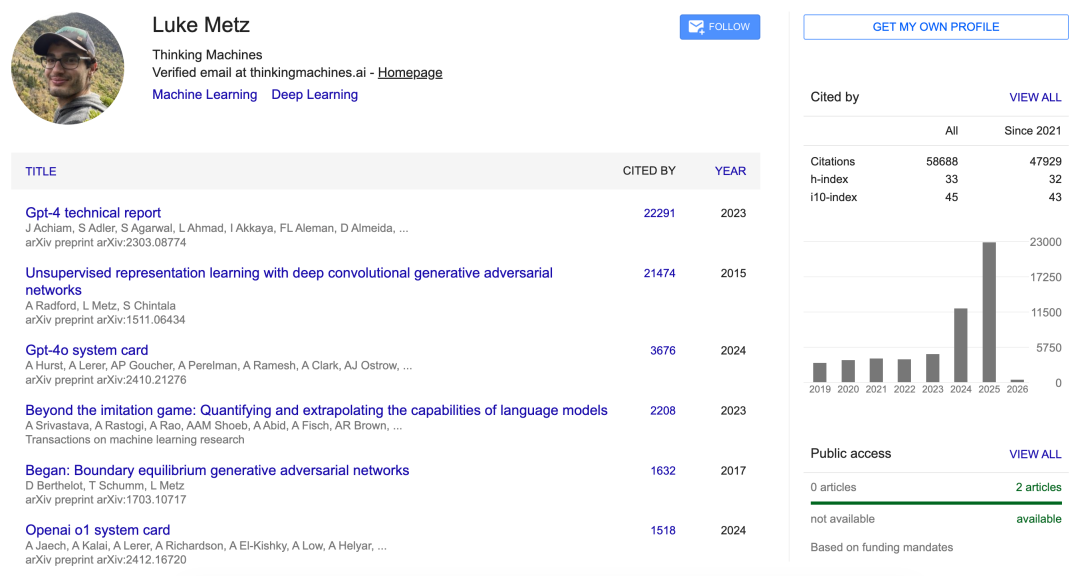Click the Transactions on machine learning research text

click(135, 440)
